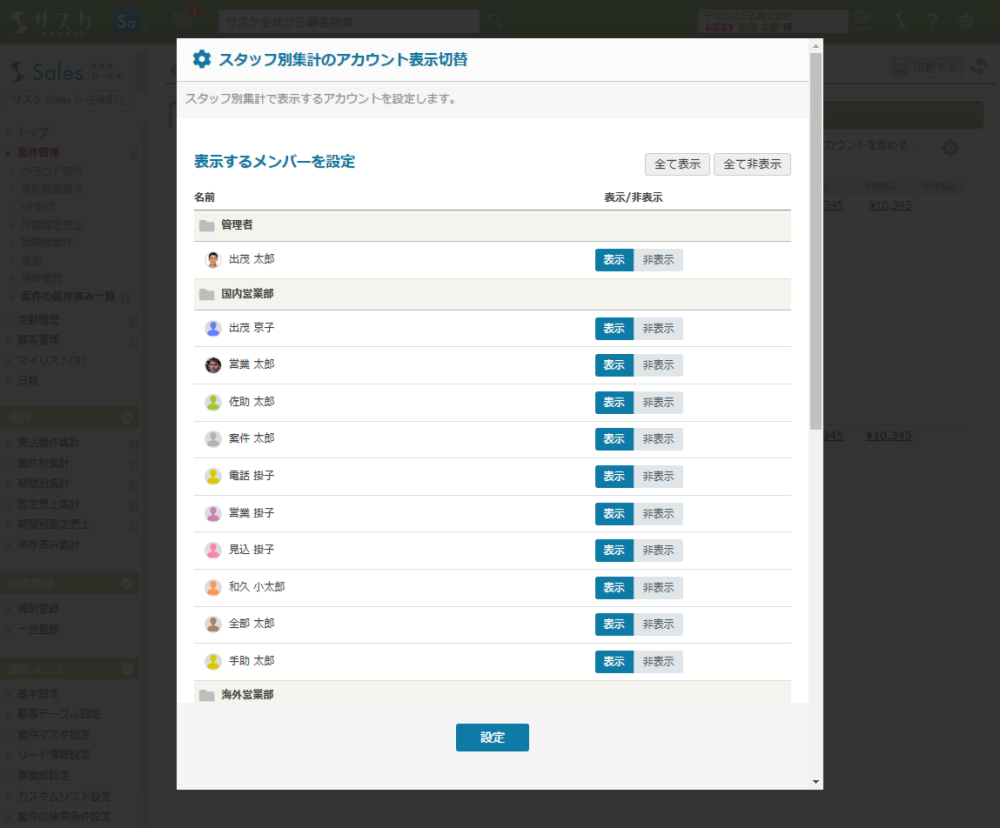Click the search magnifier icon in top bar
The height and width of the screenshot is (828, 1000).
point(494,21)
